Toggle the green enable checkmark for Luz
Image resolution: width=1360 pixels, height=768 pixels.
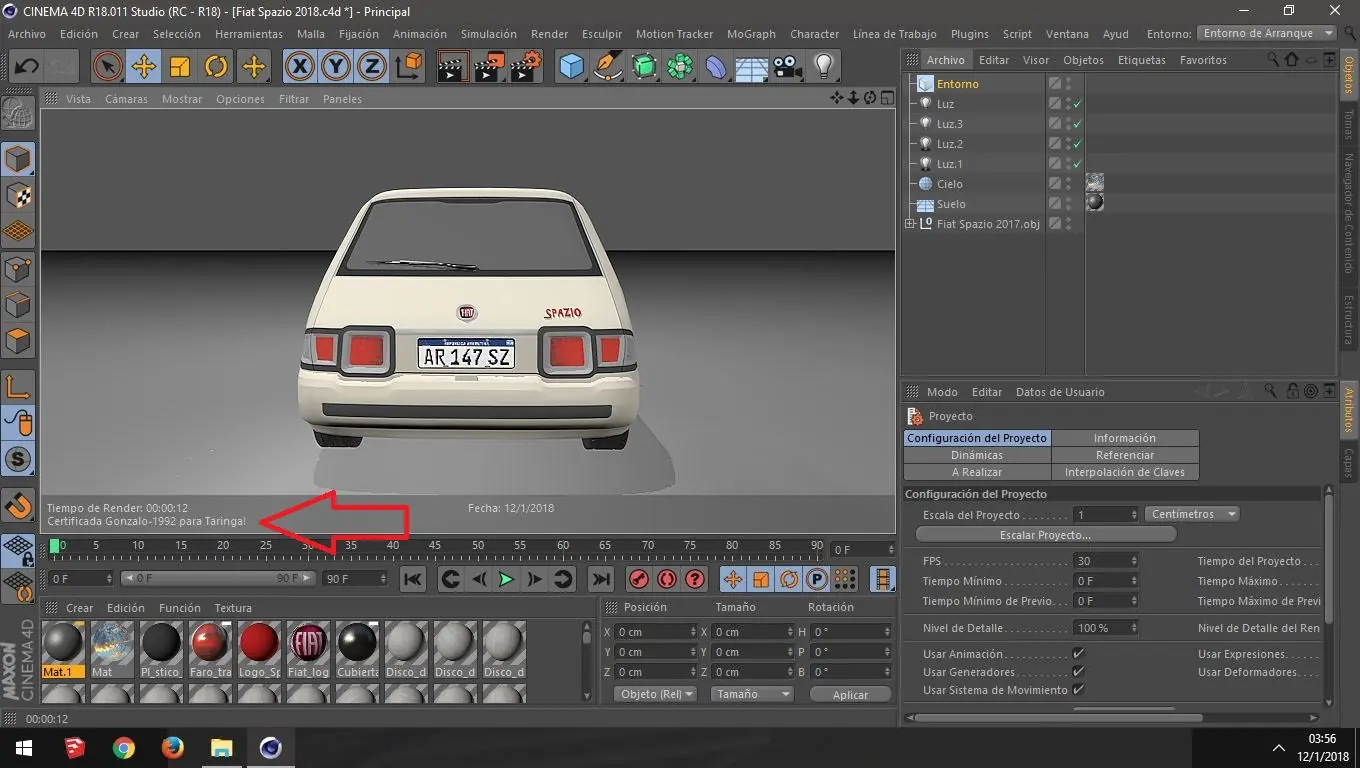coord(1078,104)
